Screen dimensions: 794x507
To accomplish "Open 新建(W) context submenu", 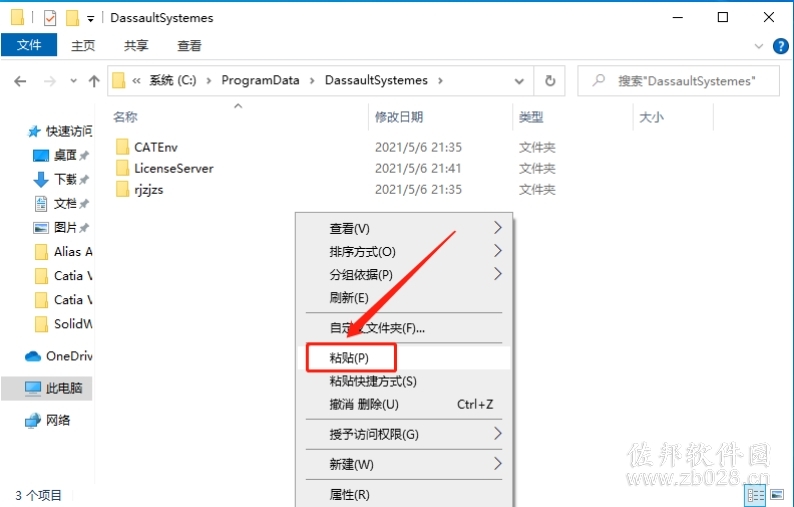I will point(404,464).
